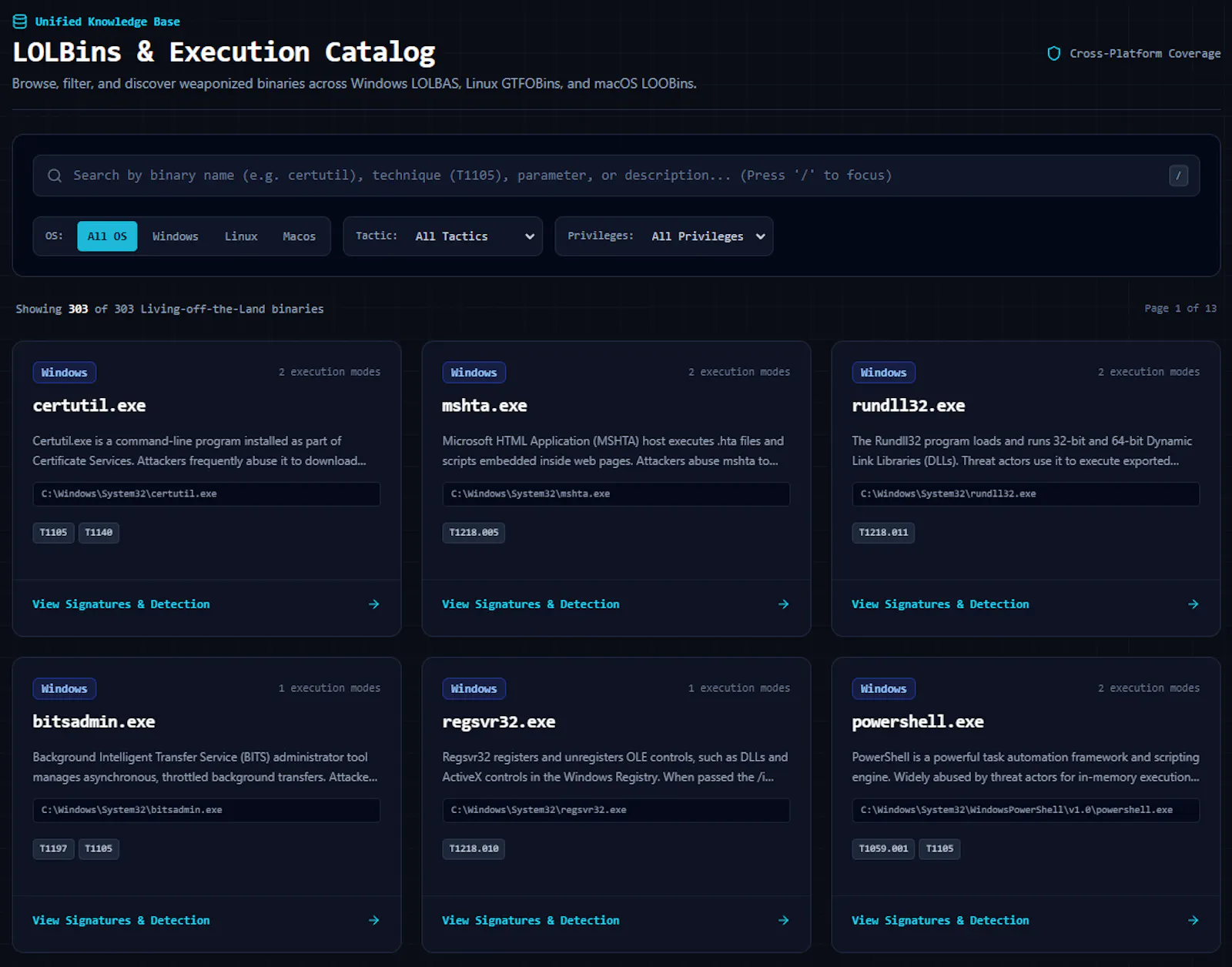Click the Showing 303 of 303 binaries text

[x=169, y=309]
